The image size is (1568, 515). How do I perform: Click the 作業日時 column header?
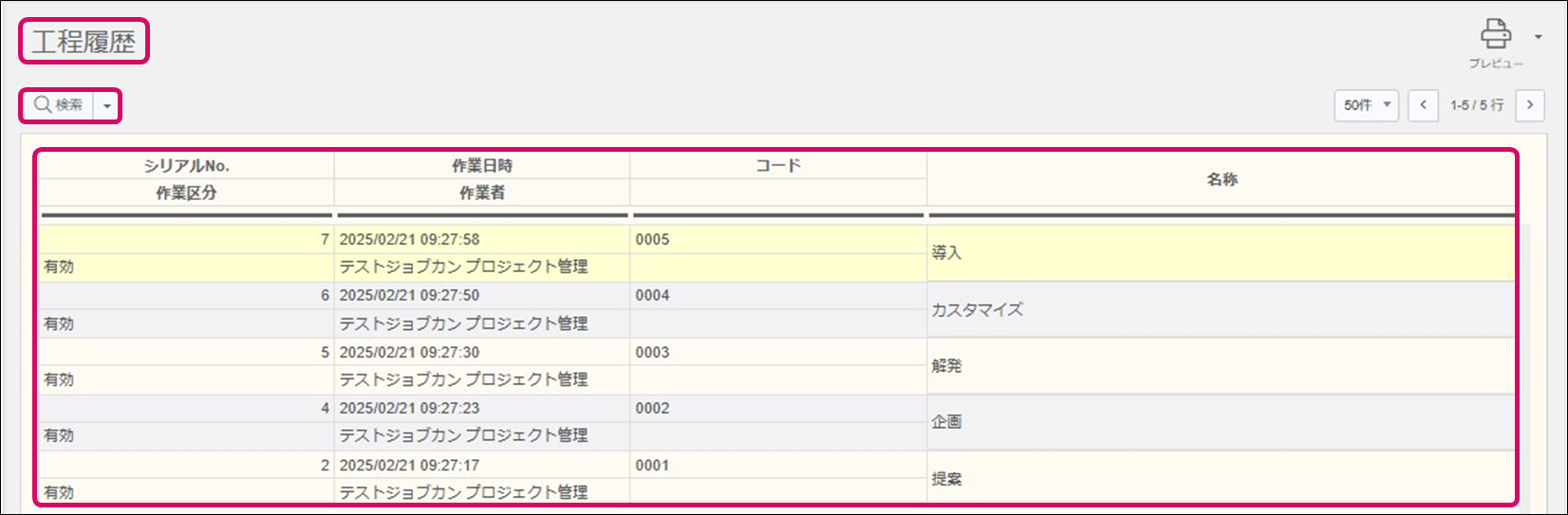pos(482,166)
